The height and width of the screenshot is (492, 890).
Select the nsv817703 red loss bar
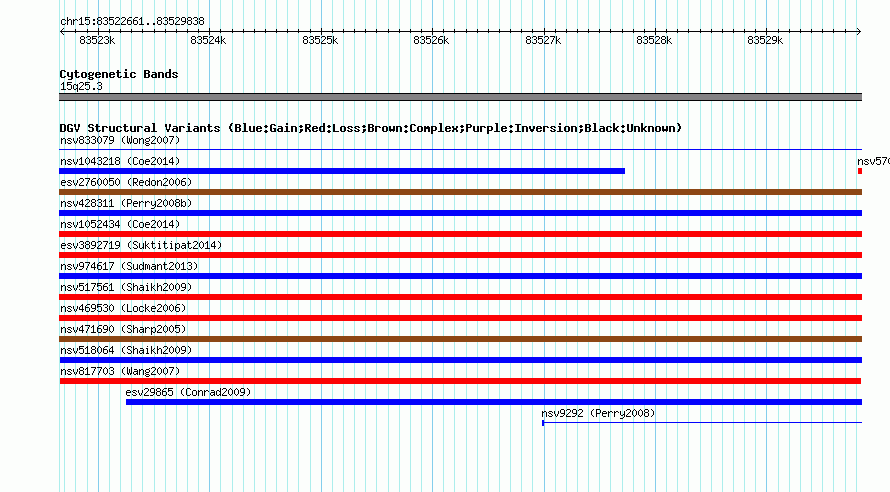[460, 381]
